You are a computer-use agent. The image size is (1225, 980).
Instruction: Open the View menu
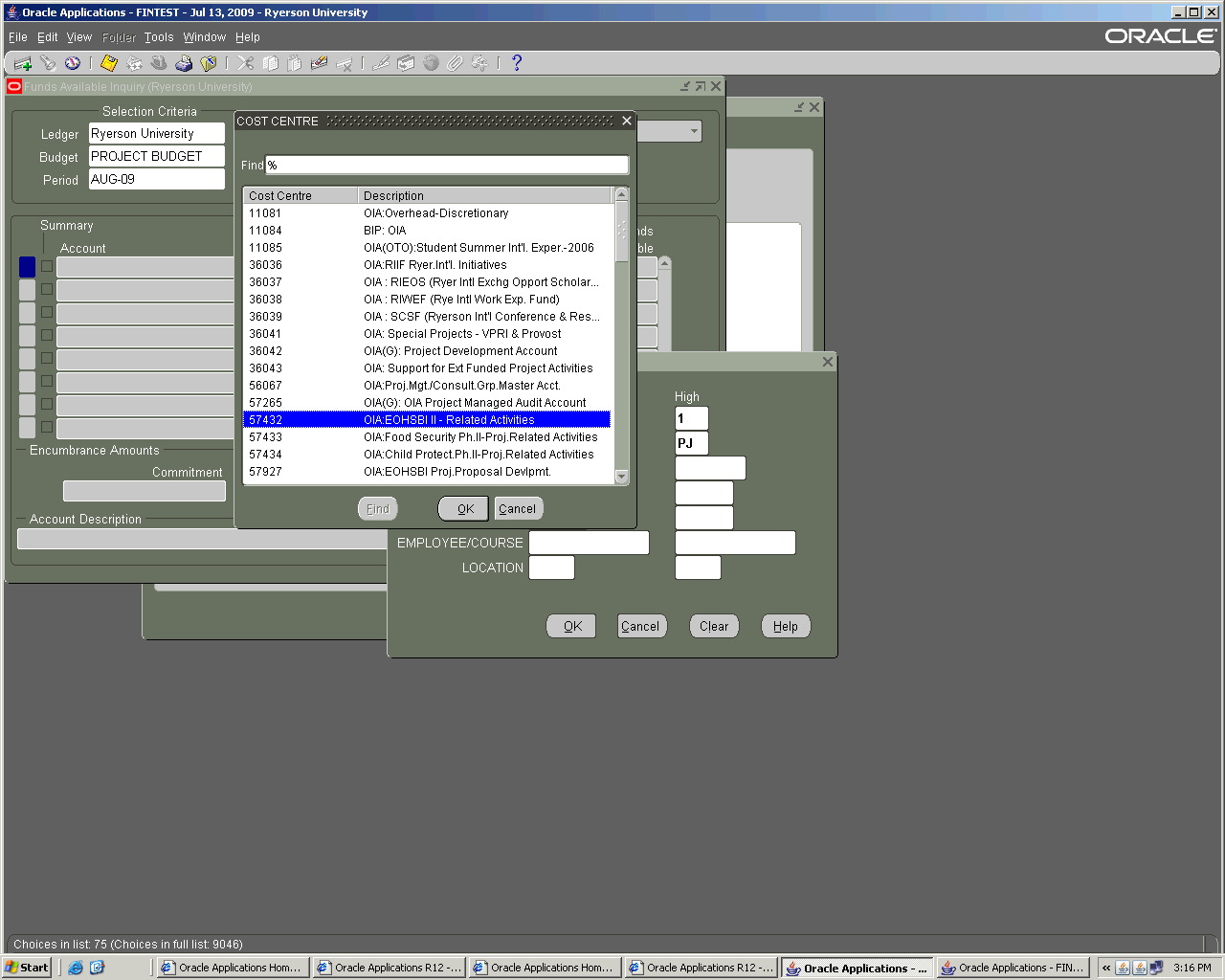click(78, 37)
